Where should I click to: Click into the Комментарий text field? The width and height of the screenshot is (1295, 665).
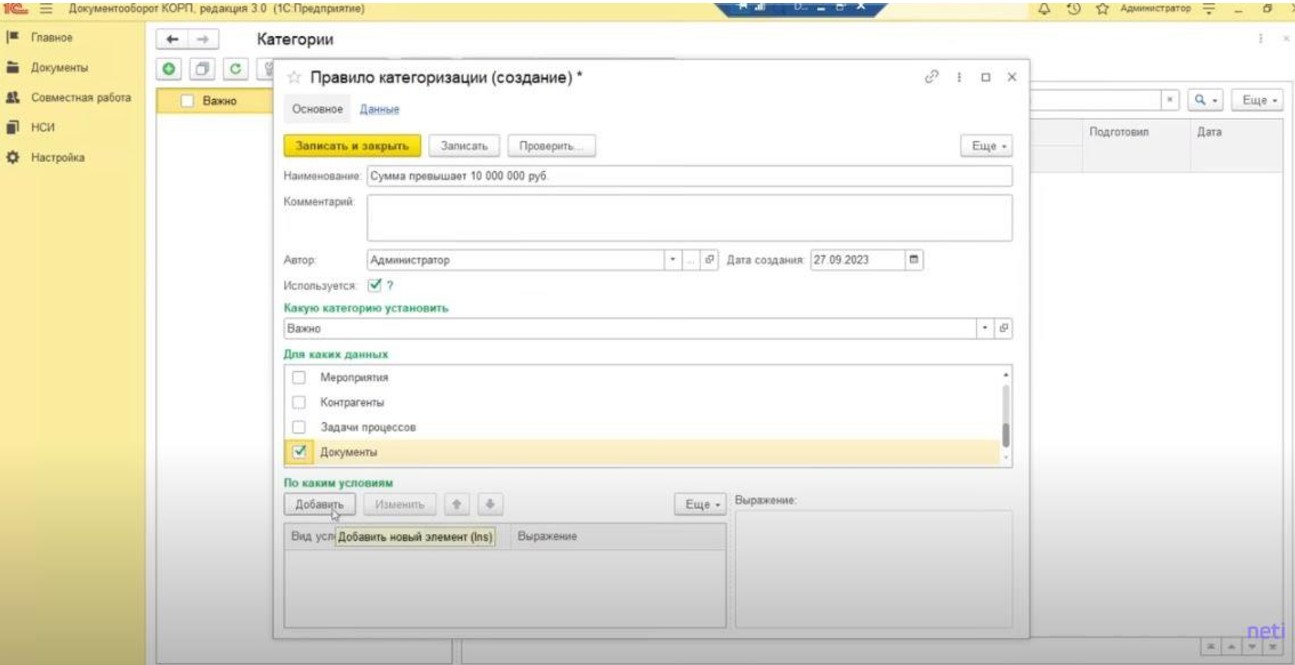689,217
